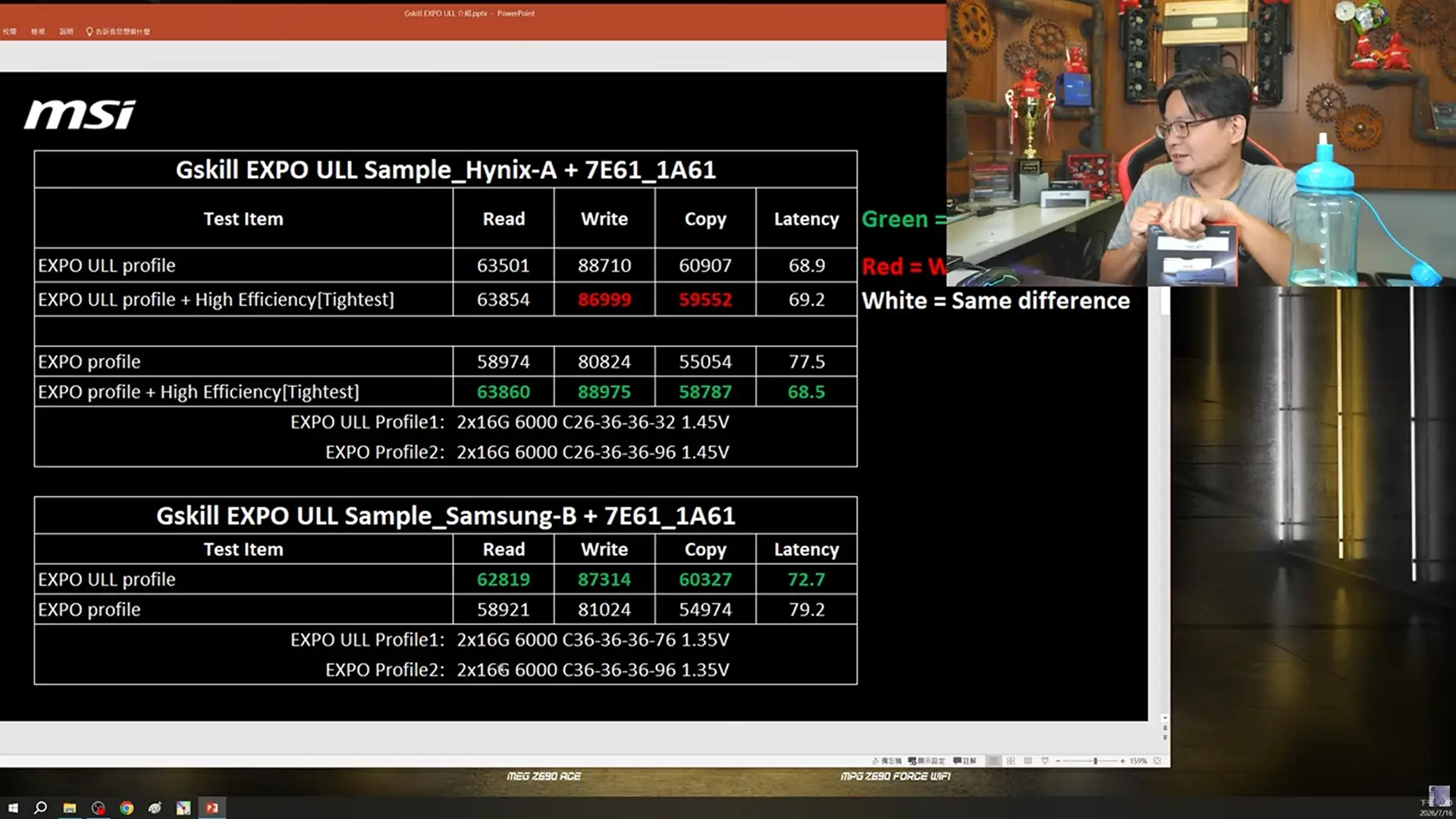The width and height of the screenshot is (1456, 819).
Task: Click the Copy value 54974
Action: coord(705,610)
